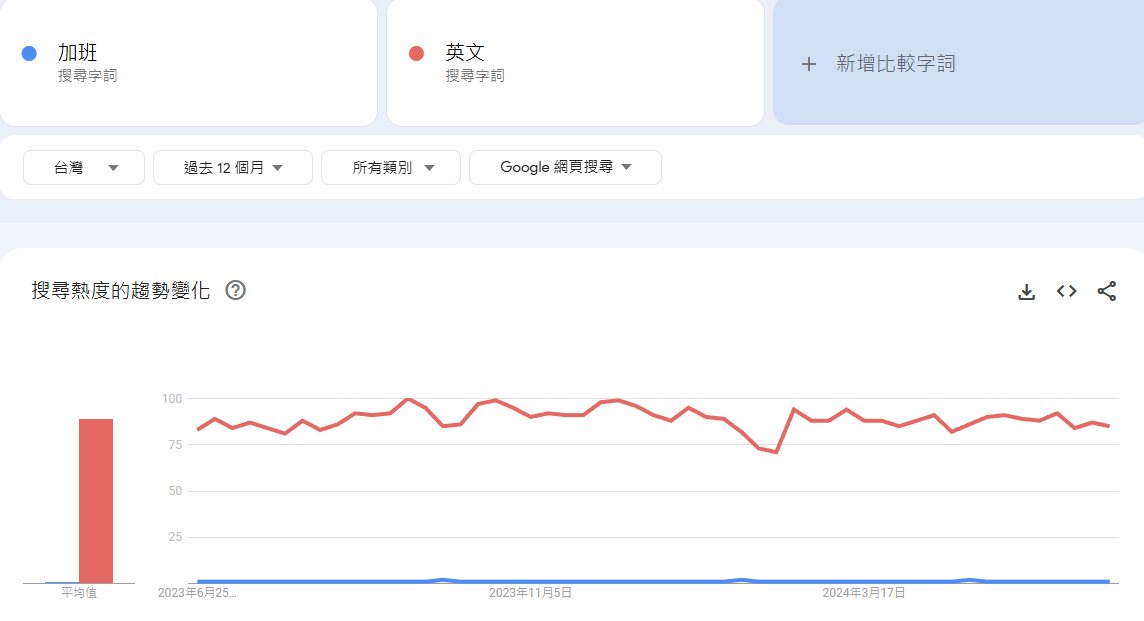Open the 所有類別 category dropdown
This screenshot has height=621, width=1144.
pyautogui.click(x=391, y=168)
